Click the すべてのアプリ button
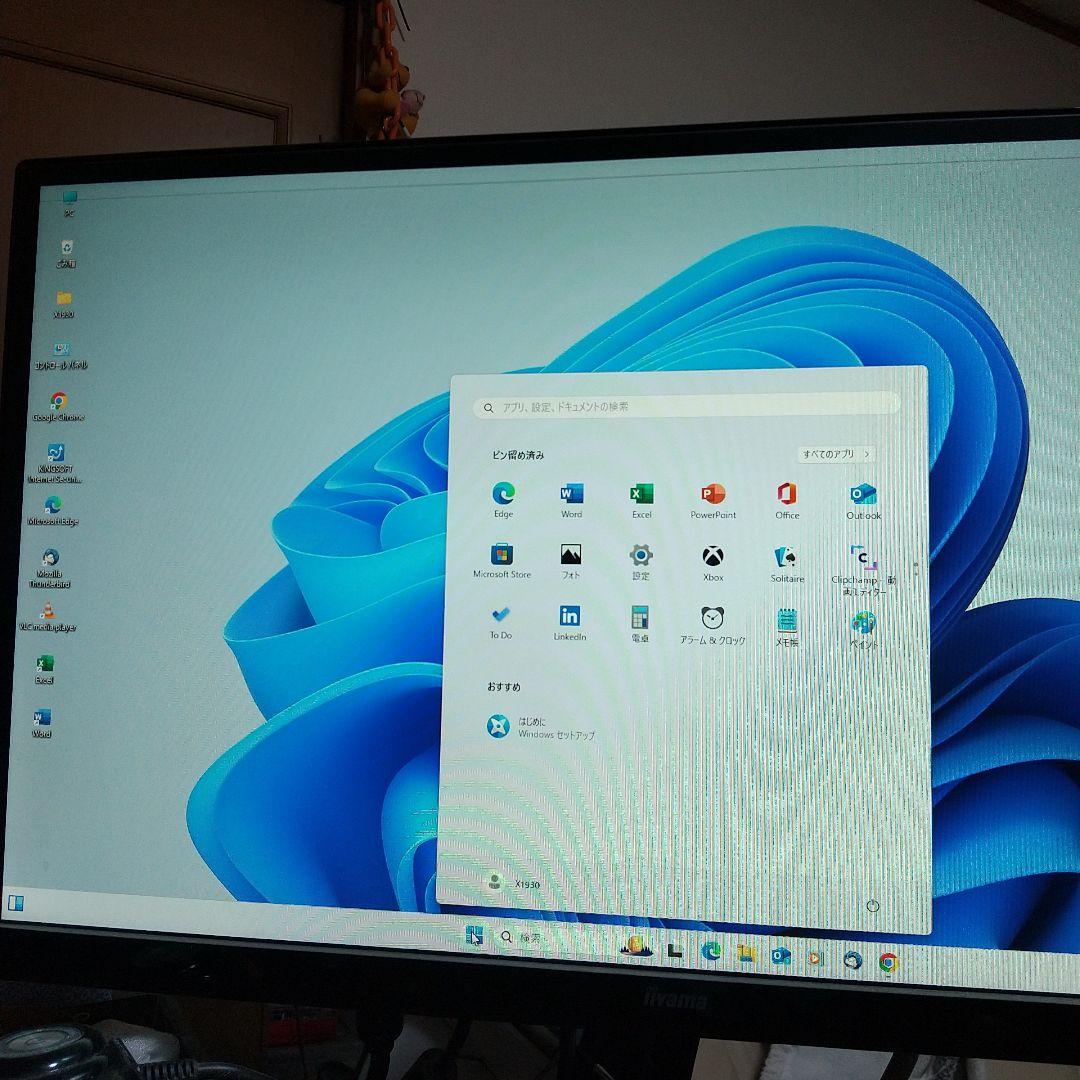Image resolution: width=1080 pixels, height=1080 pixels. [835, 454]
